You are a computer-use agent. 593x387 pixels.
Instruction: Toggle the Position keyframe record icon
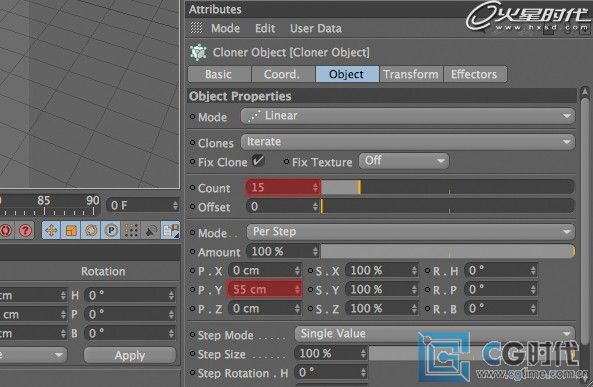(x=51, y=230)
